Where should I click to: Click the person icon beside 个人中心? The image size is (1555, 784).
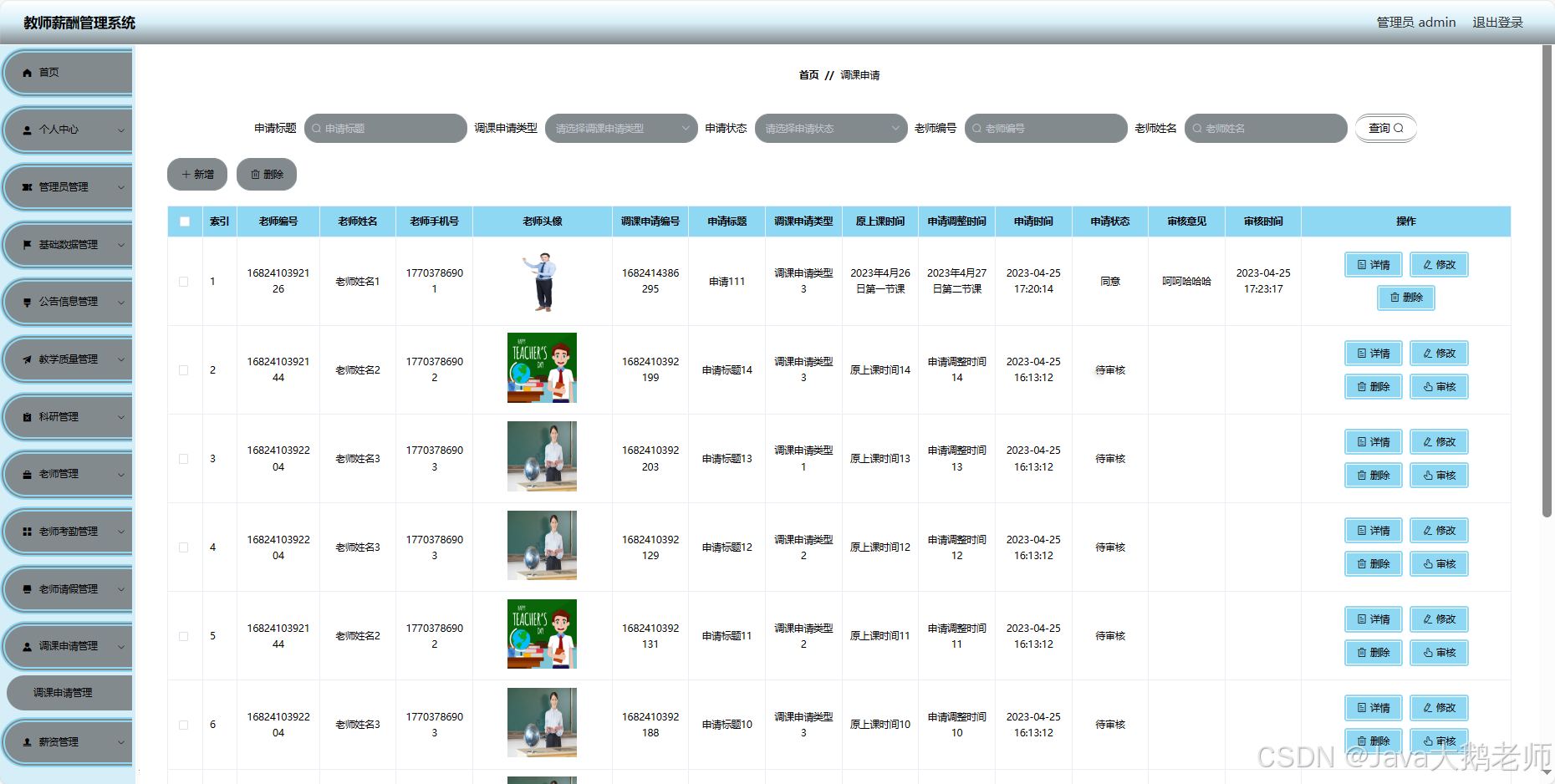pyautogui.click(x=27, y=130)
